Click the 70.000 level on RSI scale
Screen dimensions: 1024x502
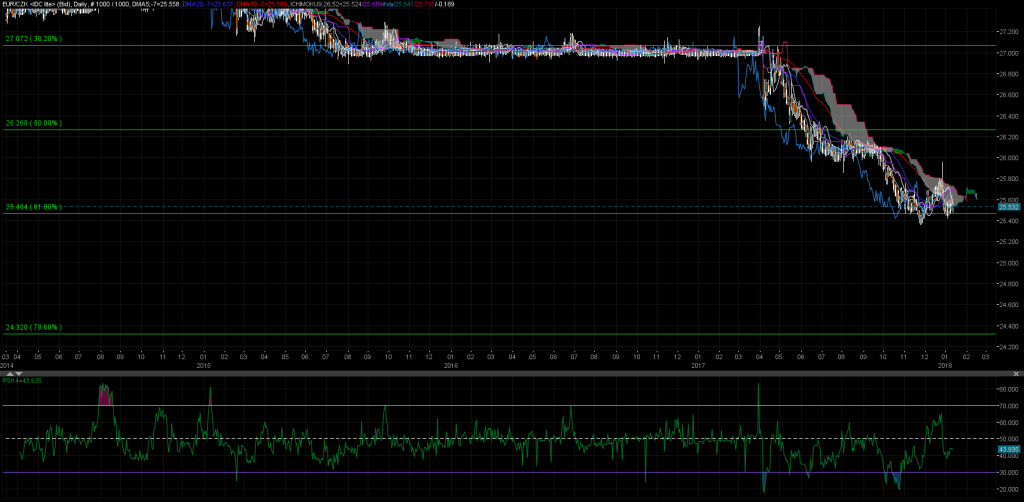[1007, 406]
